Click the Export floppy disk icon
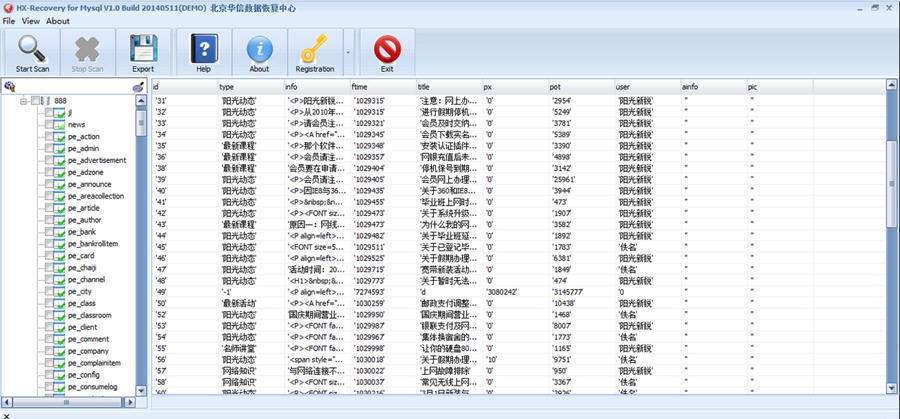The width and height of the screenshot is (900, 419). (143, 48)
